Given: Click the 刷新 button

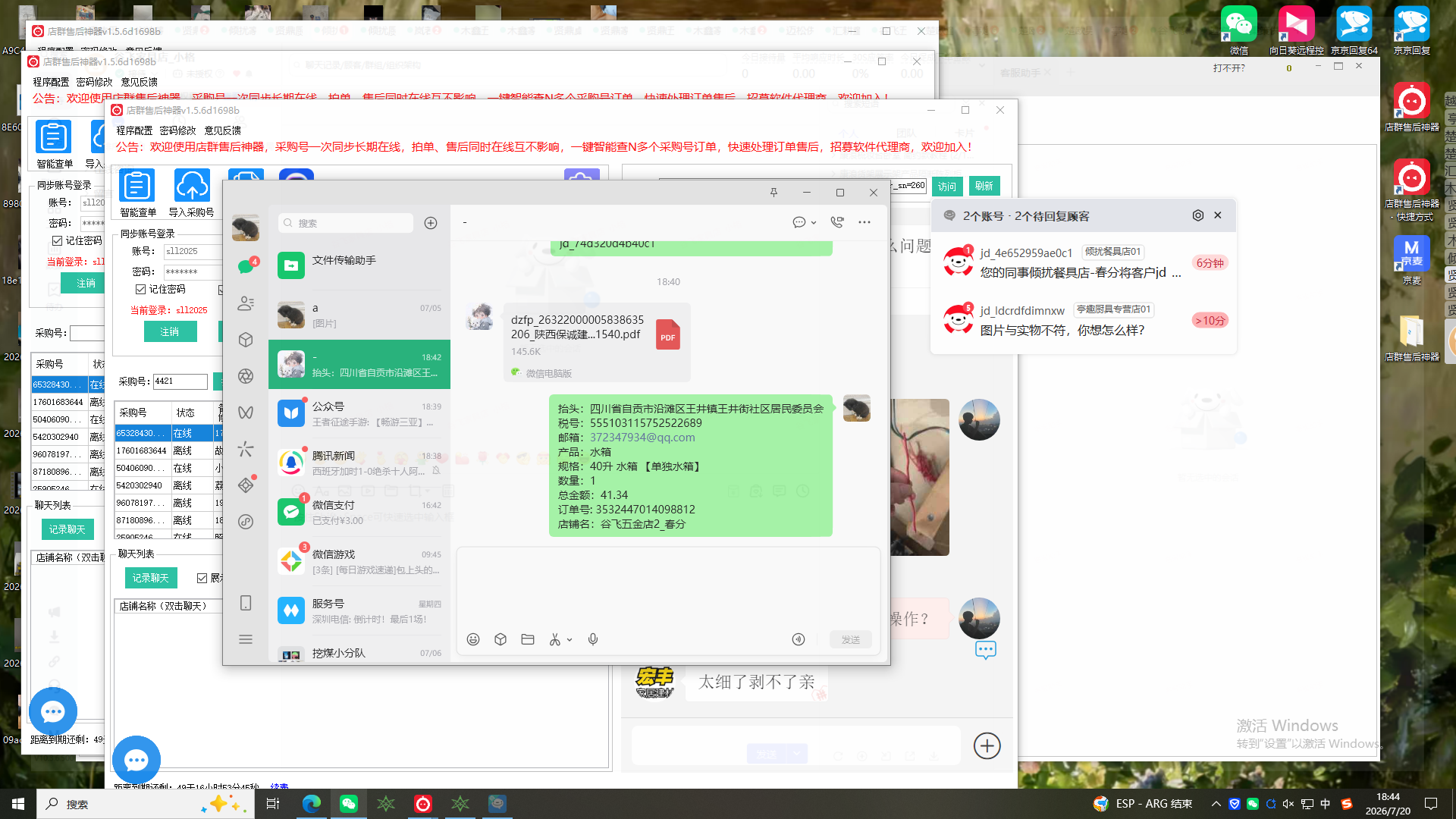Looking at the screenshot, I should click(984, 186).
